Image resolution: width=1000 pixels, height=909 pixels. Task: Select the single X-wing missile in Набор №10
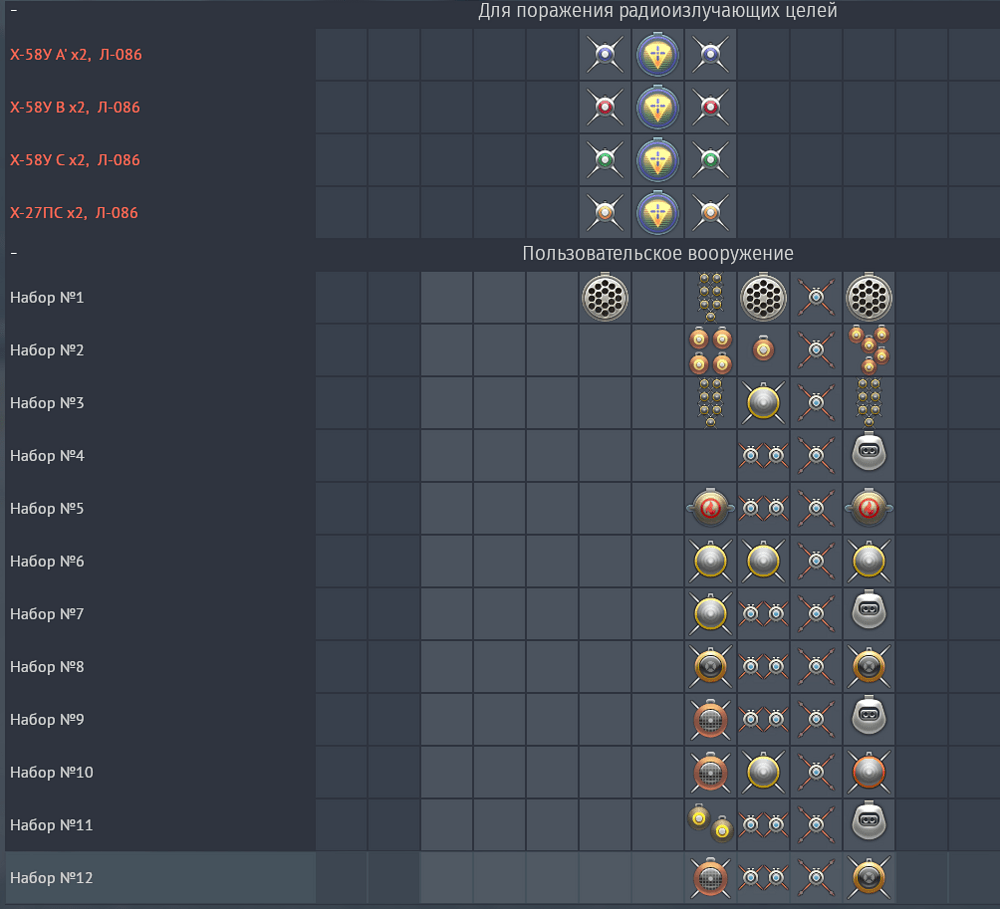[x=816, y=772]
